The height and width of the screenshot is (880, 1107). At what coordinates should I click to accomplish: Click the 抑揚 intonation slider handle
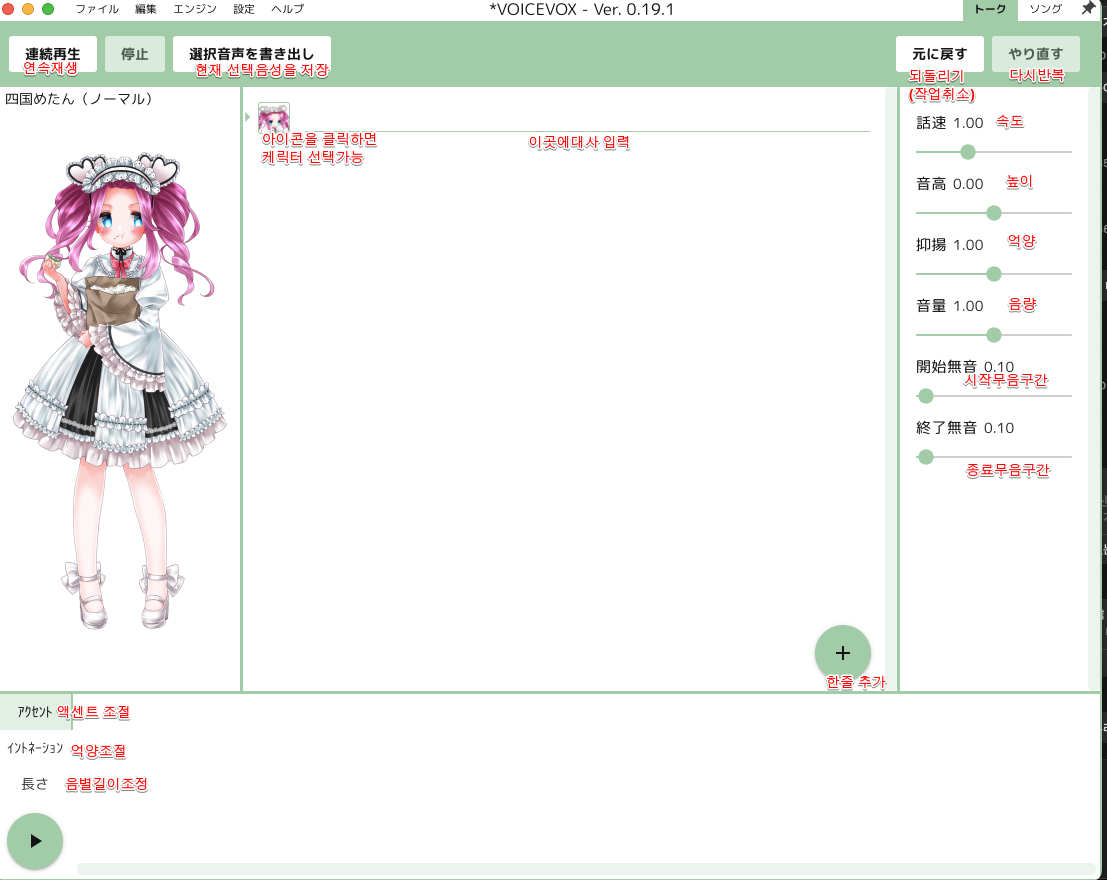993,274
